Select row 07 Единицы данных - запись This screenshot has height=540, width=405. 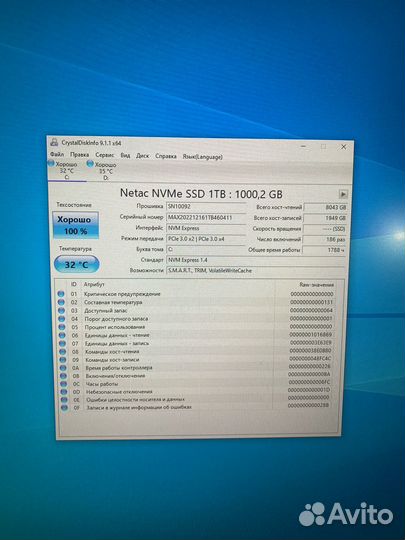(196, 343)
